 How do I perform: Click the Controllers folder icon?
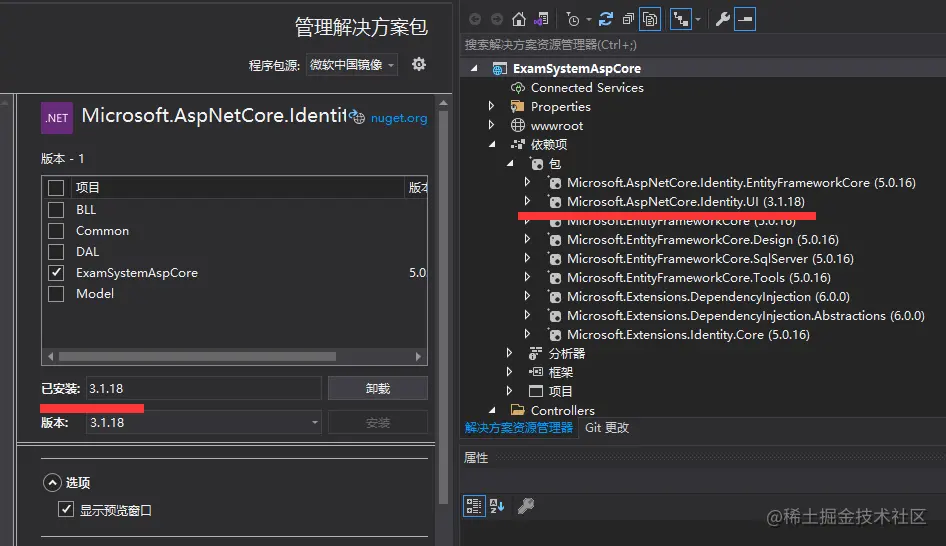517,410
